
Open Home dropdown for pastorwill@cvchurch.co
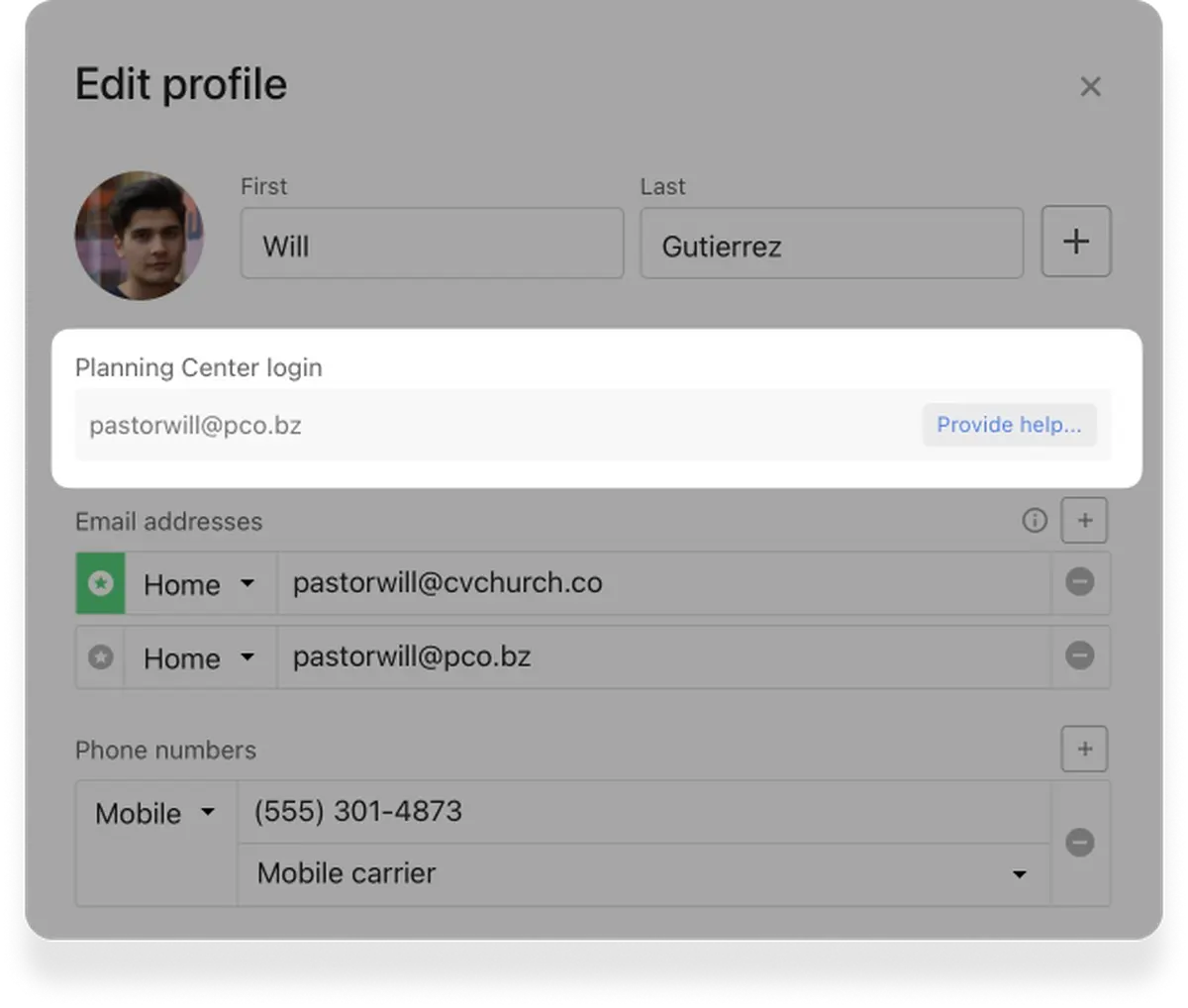[200, 584]
